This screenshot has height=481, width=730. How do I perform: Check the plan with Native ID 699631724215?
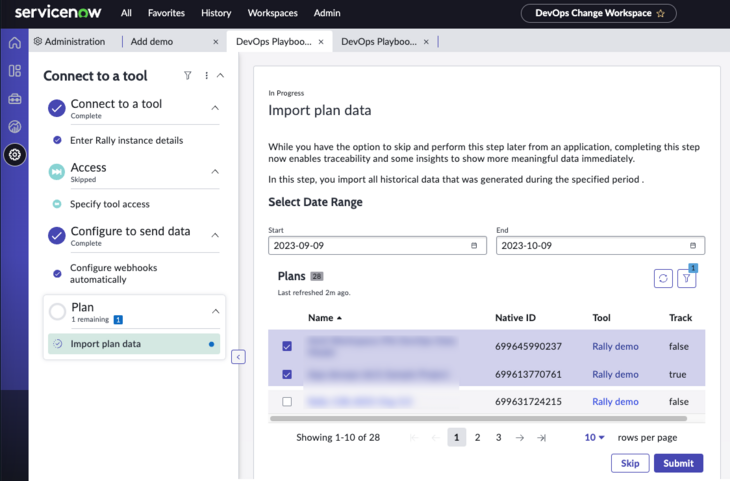tap(287, 401)
